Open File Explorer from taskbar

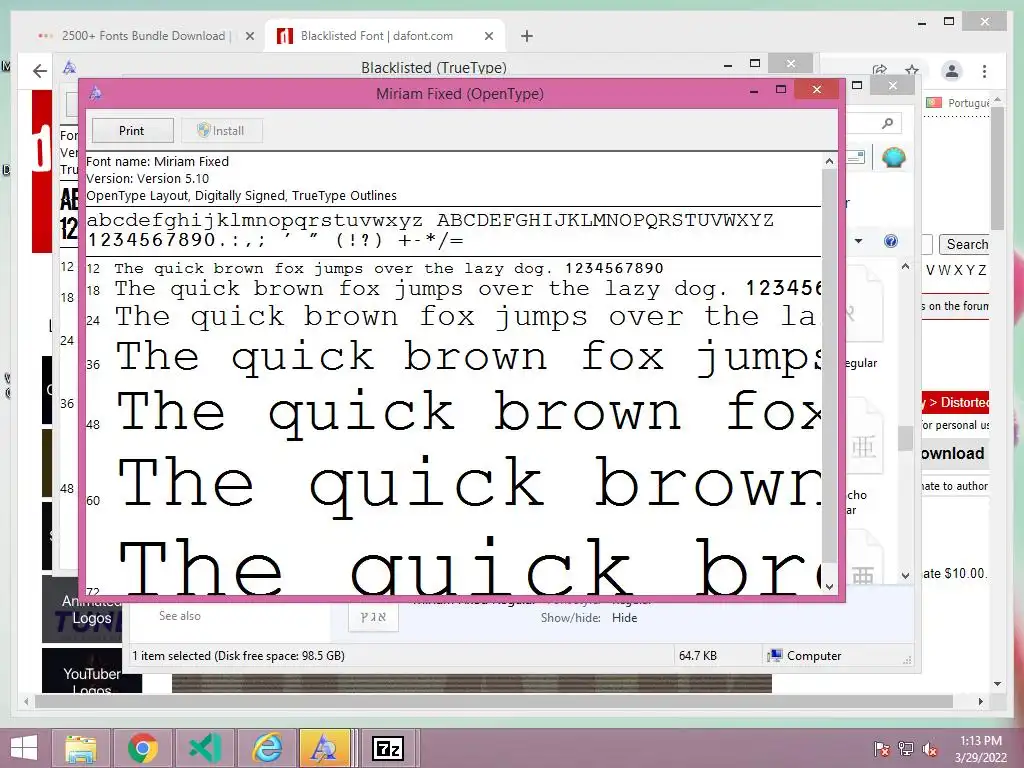click(81, 748)
